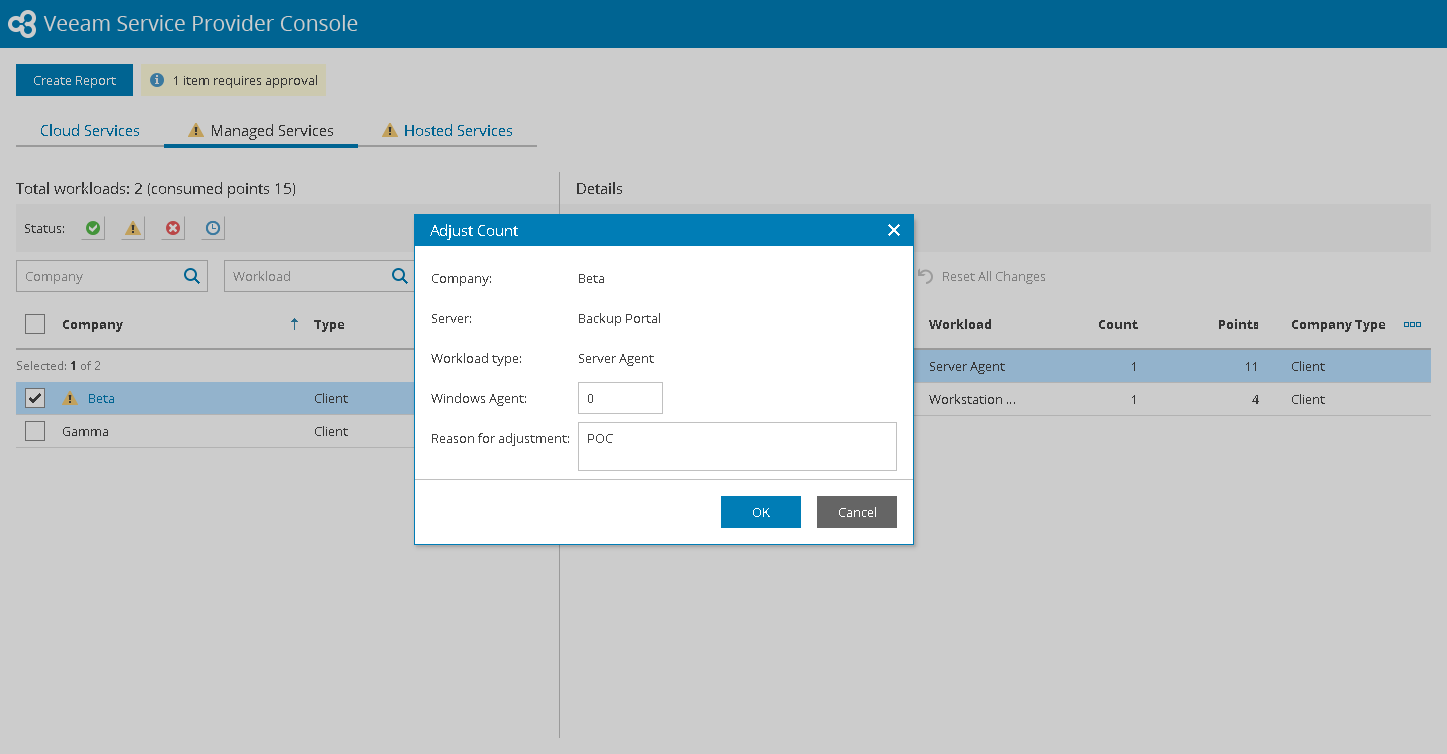
Task: Switch to the Managed Services tab
Action: [261, 131]
